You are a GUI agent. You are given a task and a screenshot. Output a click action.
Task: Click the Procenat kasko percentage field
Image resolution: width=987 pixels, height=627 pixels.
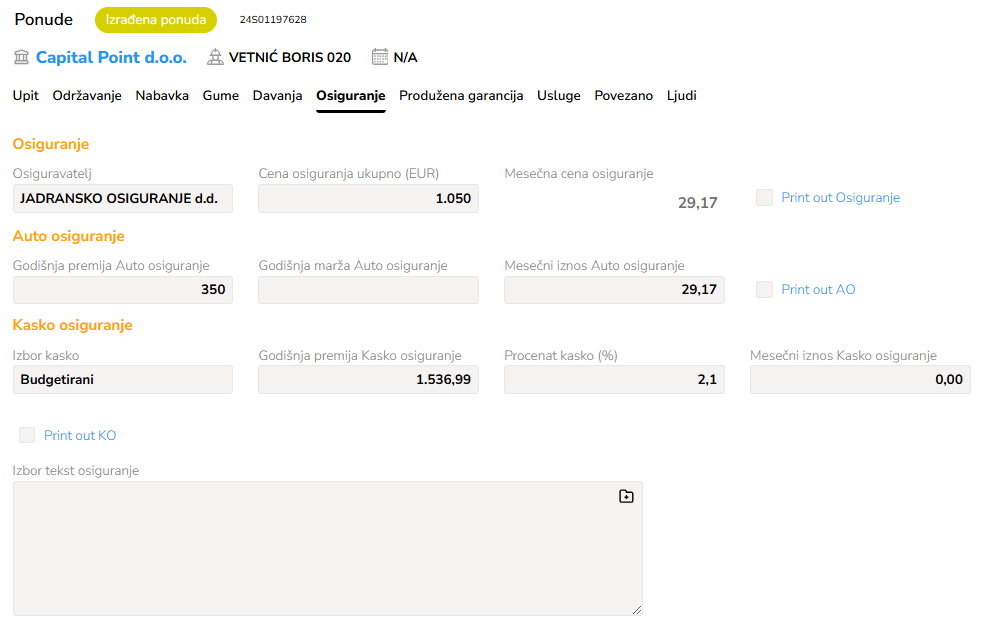[614, 380]
